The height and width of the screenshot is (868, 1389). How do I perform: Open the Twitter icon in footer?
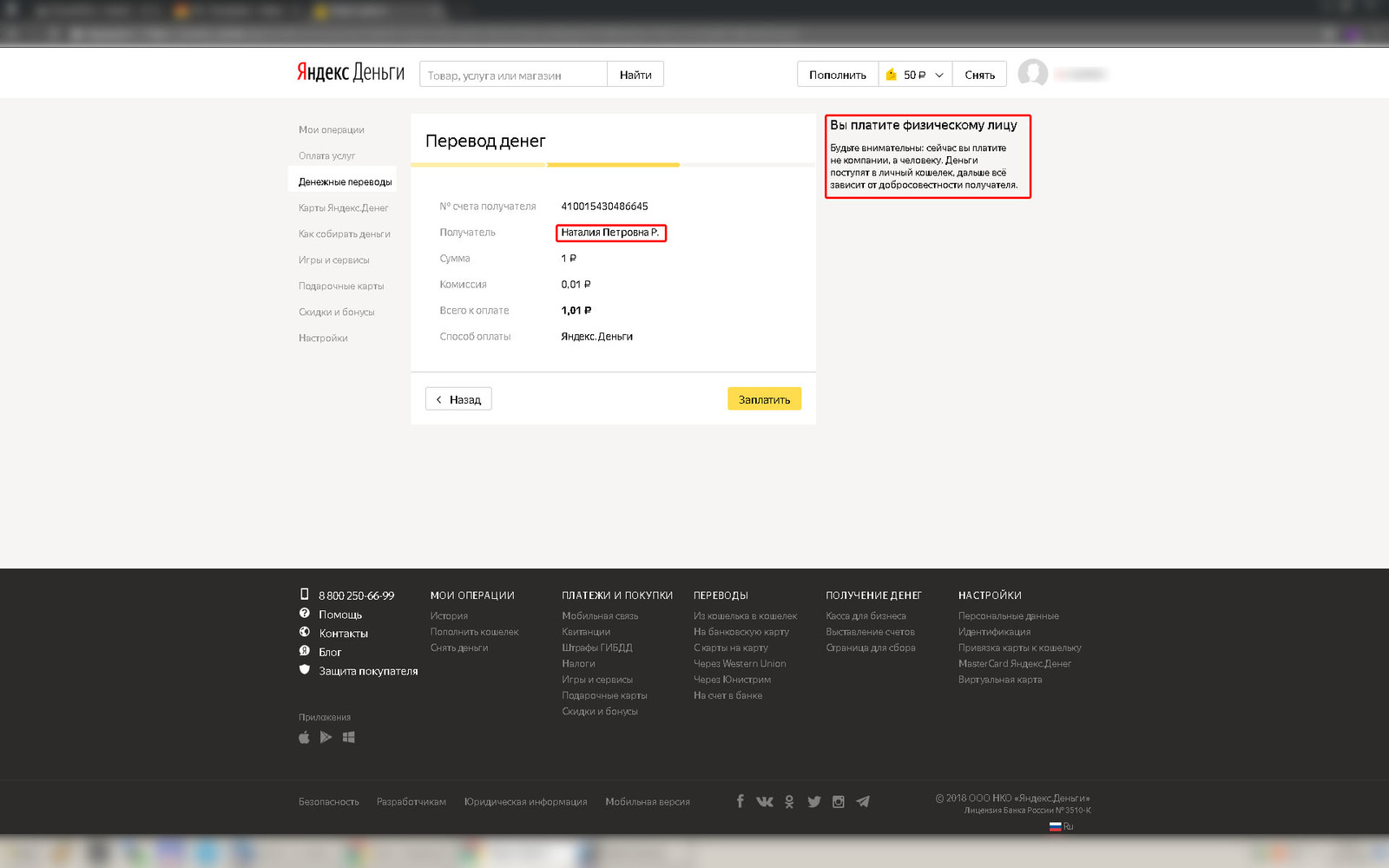[813, 801]
